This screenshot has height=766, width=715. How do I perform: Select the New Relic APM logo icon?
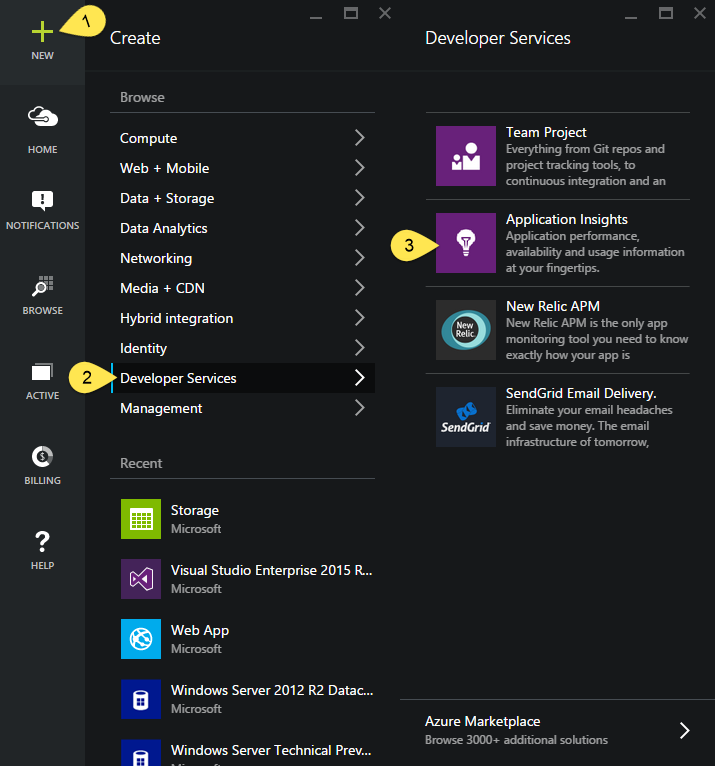(x=466, y=330)
